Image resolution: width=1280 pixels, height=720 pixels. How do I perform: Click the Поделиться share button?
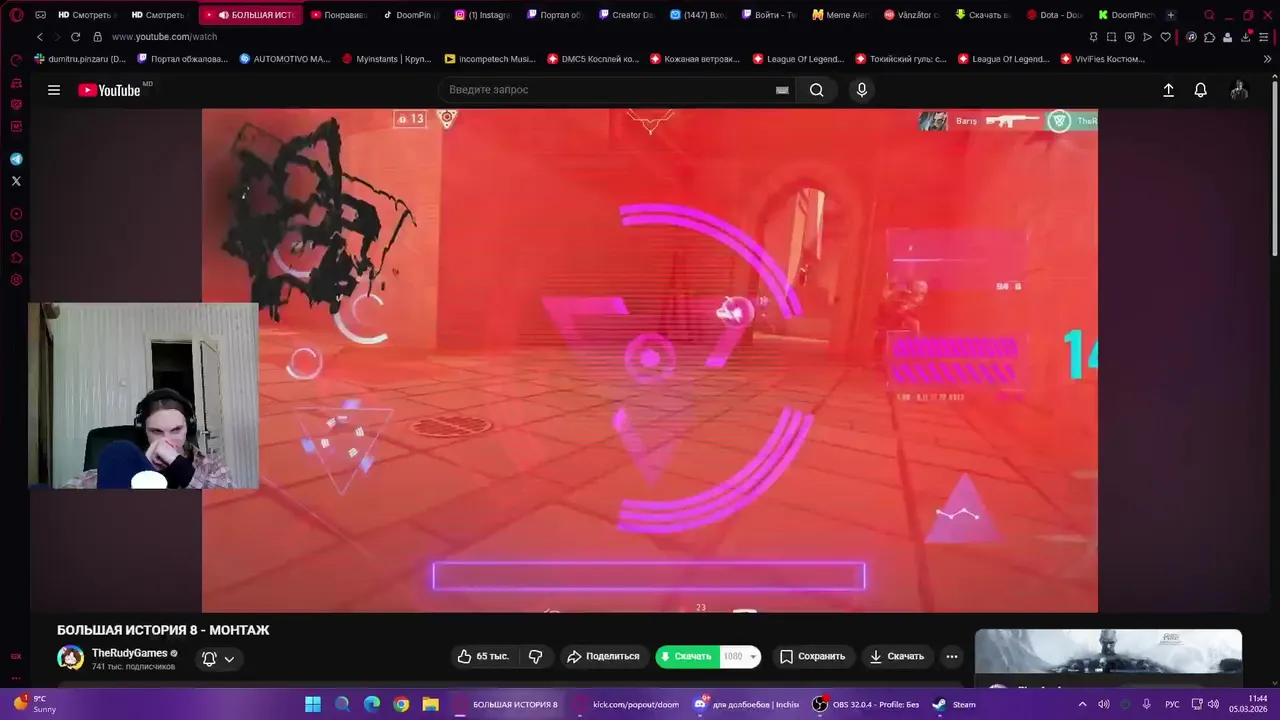[603, 656]
